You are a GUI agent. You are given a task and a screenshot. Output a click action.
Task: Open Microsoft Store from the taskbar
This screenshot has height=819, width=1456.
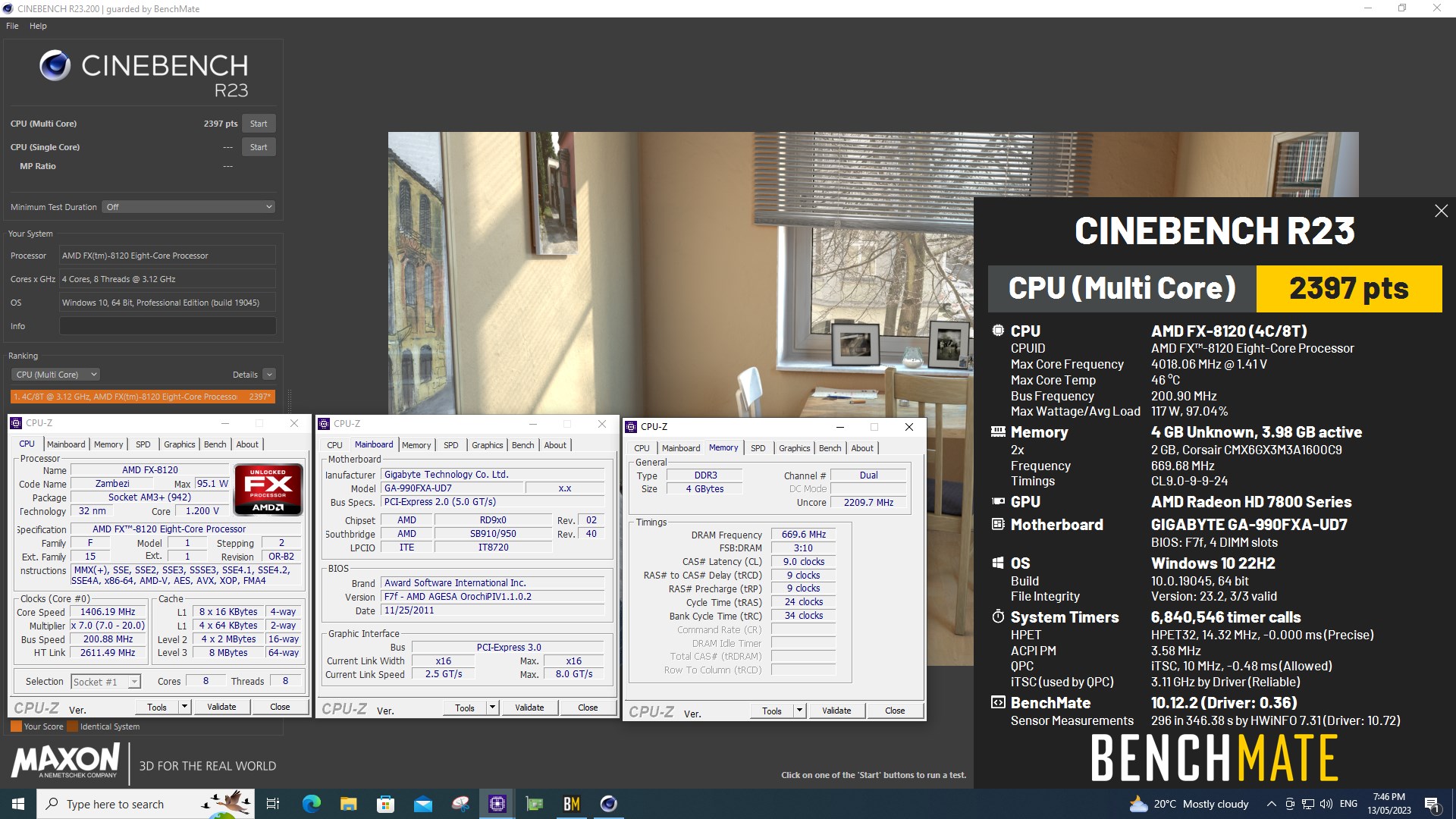point(385,804)
